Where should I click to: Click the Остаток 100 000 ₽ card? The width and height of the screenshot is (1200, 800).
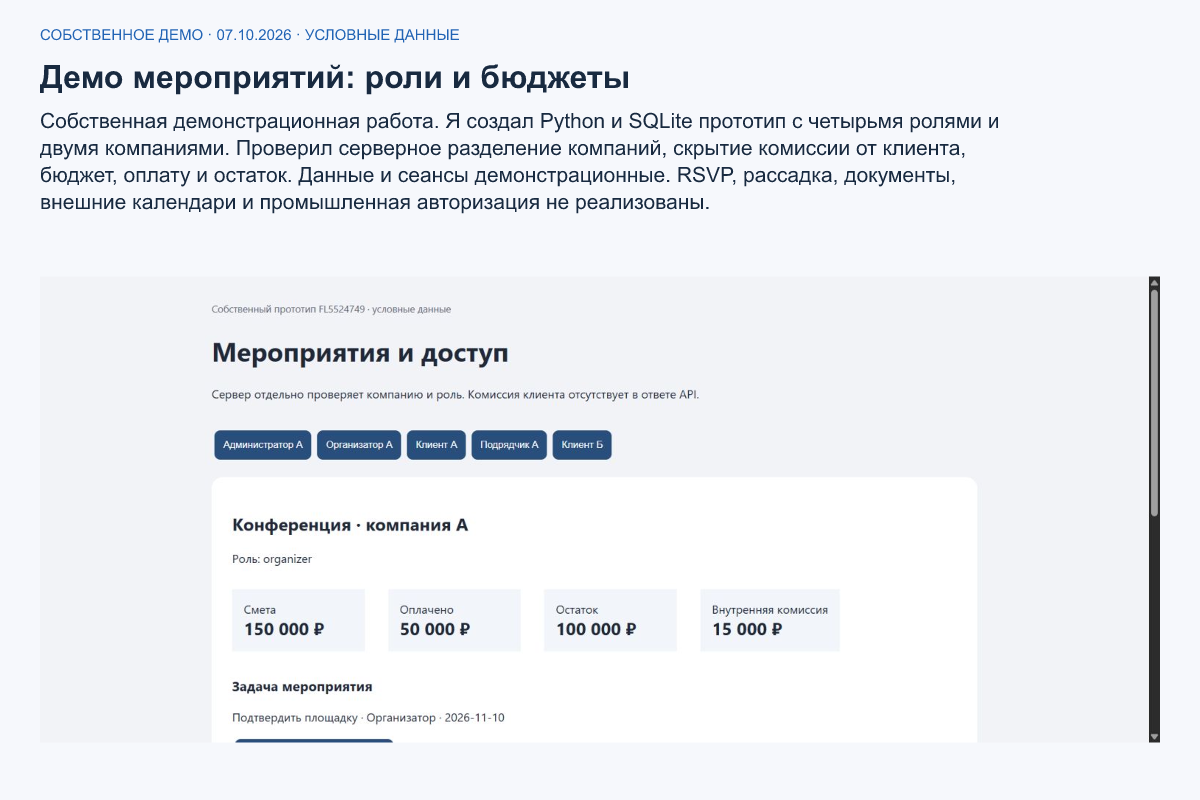tap(610, 620)
